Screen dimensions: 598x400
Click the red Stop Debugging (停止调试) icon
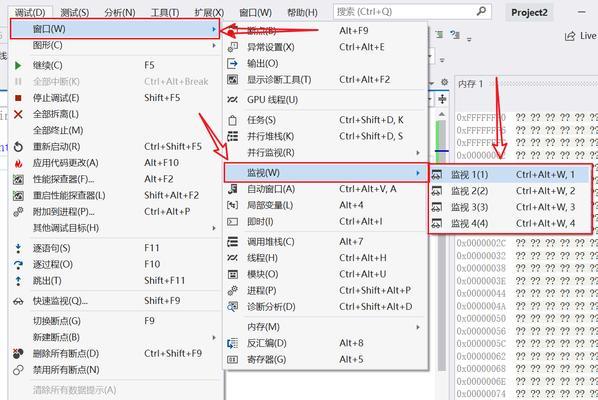18,98
